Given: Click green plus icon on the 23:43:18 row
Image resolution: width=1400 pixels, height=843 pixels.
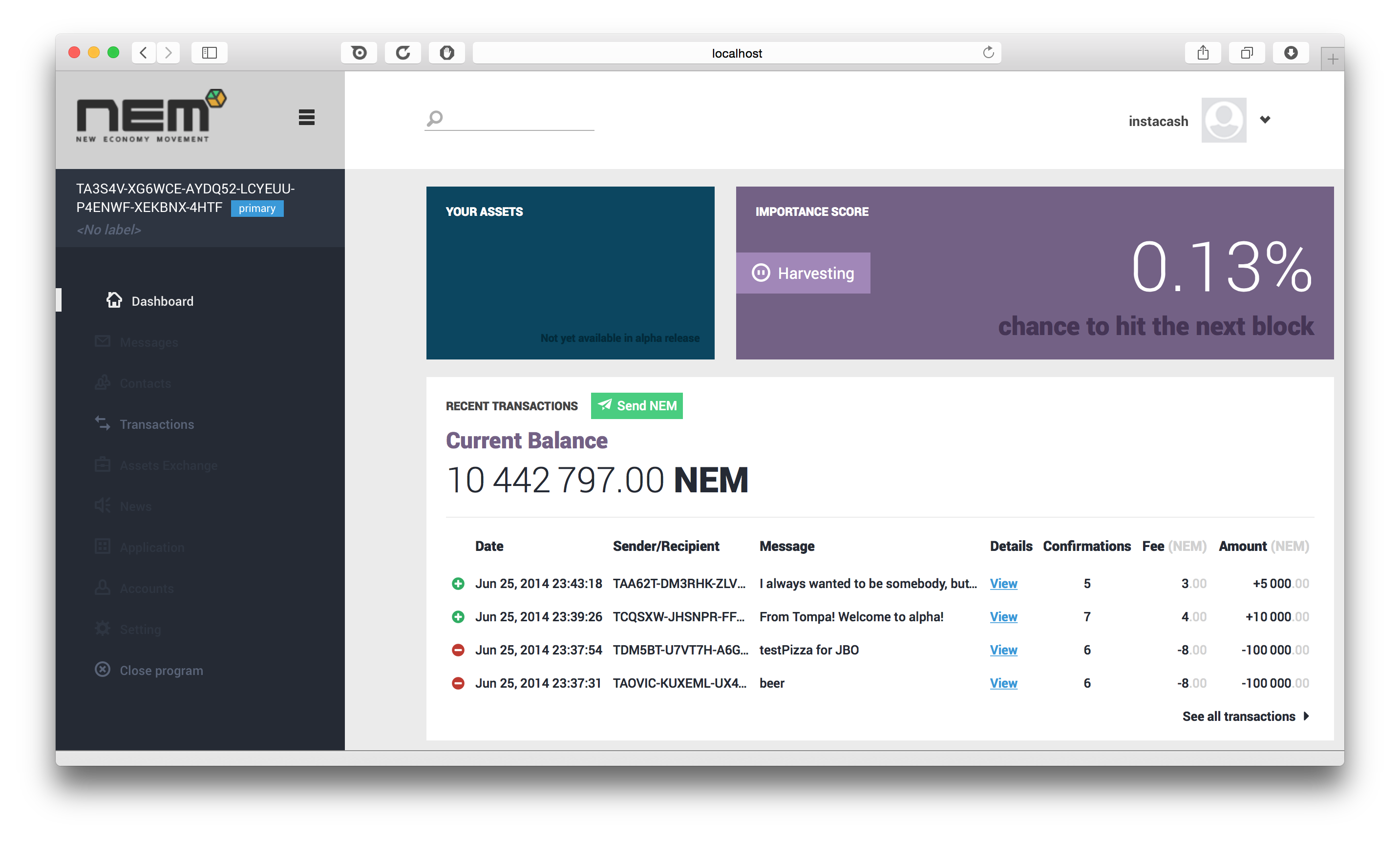Looking at the screenshot, I should [x=458, y=583].
